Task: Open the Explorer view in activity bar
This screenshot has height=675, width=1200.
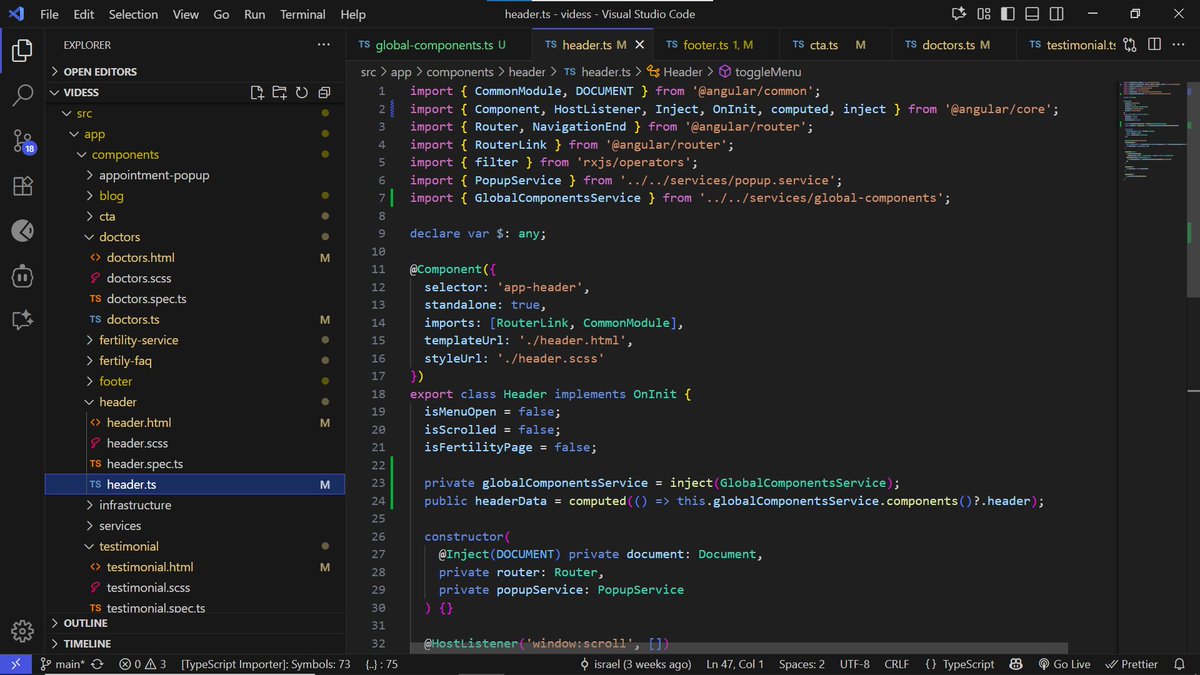Action: click(x=22, y=51)
